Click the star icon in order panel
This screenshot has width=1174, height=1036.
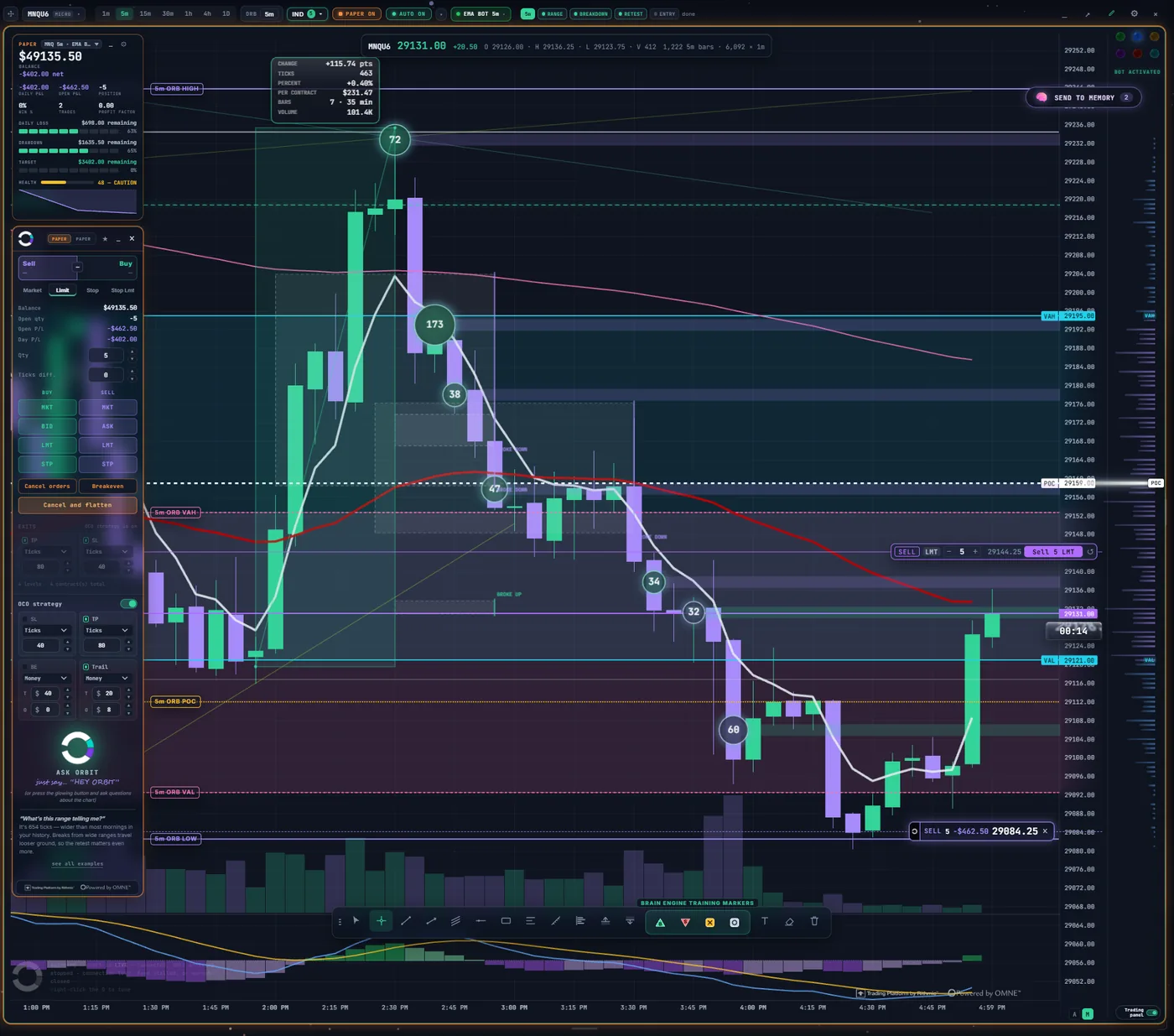click(105, 239)
